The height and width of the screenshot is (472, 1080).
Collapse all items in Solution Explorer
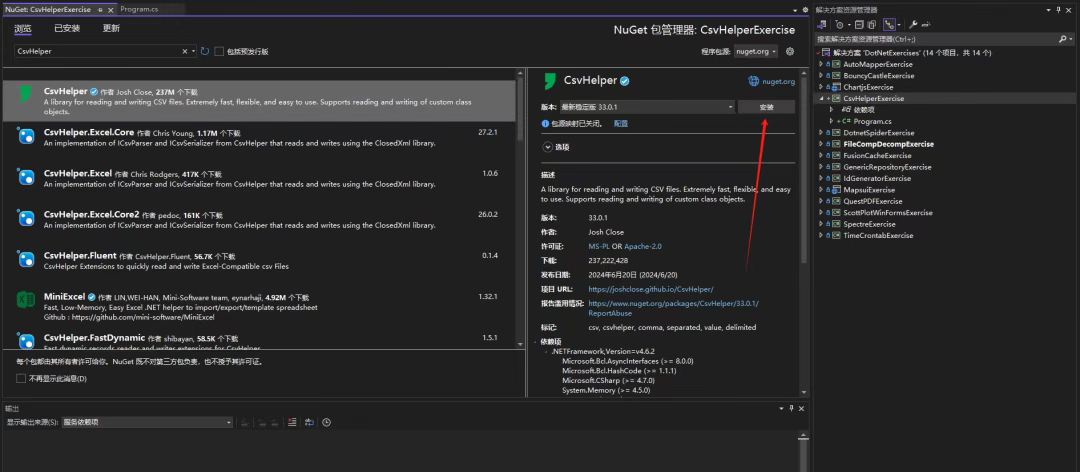point(860,24)
